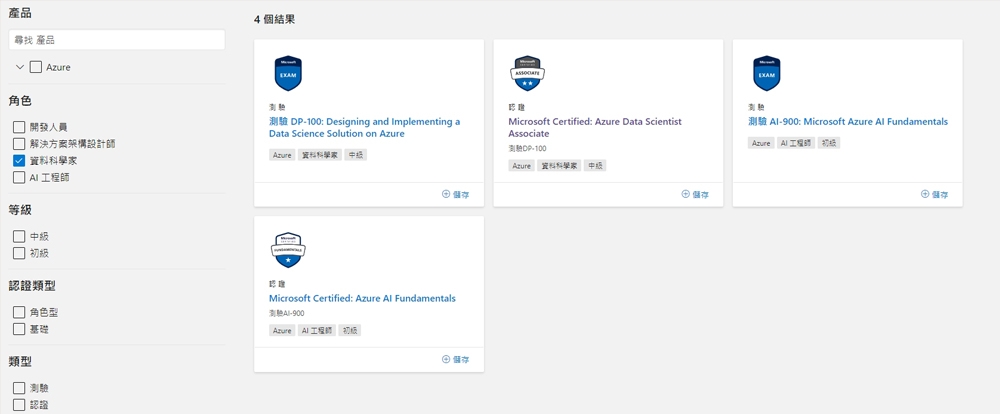This screenshot has height=414, width=1000.
Task: Click AI 工程師 tag on AI-900 exam card
Action: coord(795,144)
